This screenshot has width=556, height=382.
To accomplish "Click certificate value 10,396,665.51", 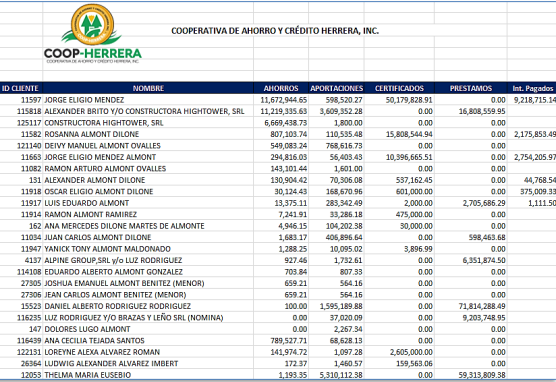I will [x=409, y=157].
